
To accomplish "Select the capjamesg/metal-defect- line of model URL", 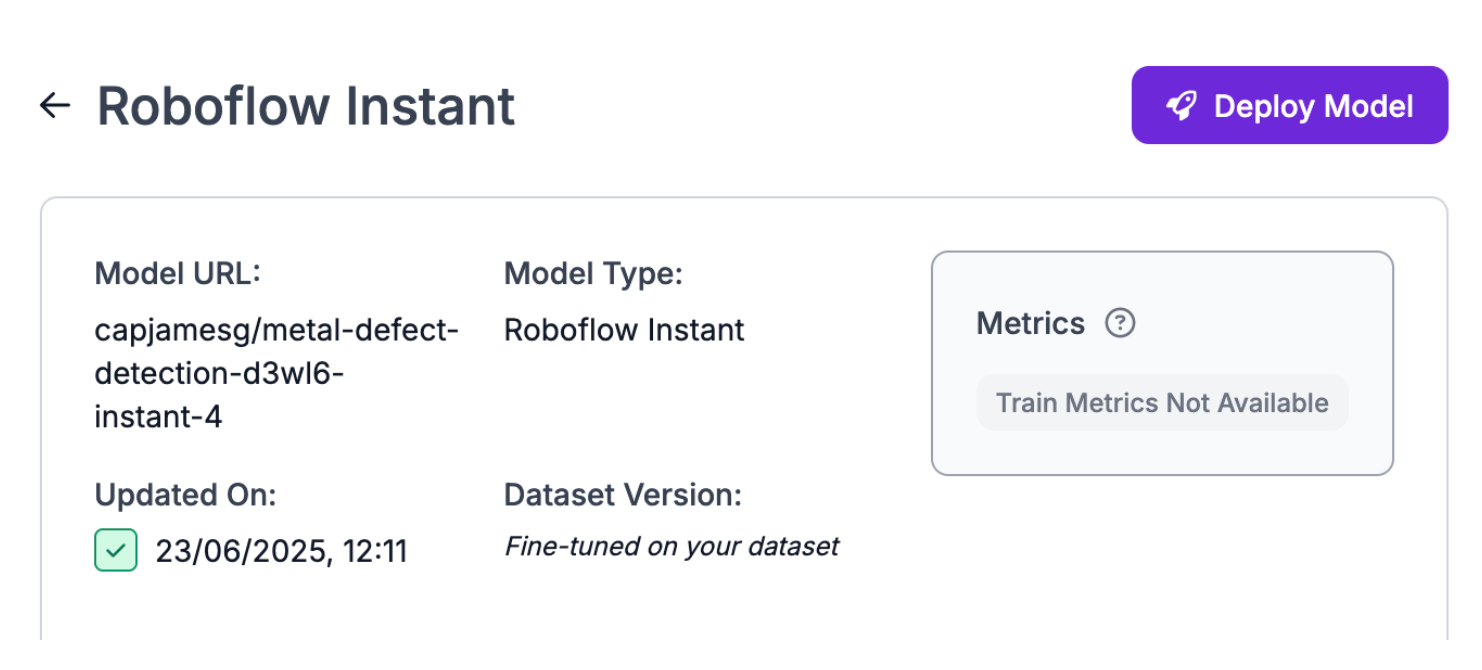I will (276, 330).
